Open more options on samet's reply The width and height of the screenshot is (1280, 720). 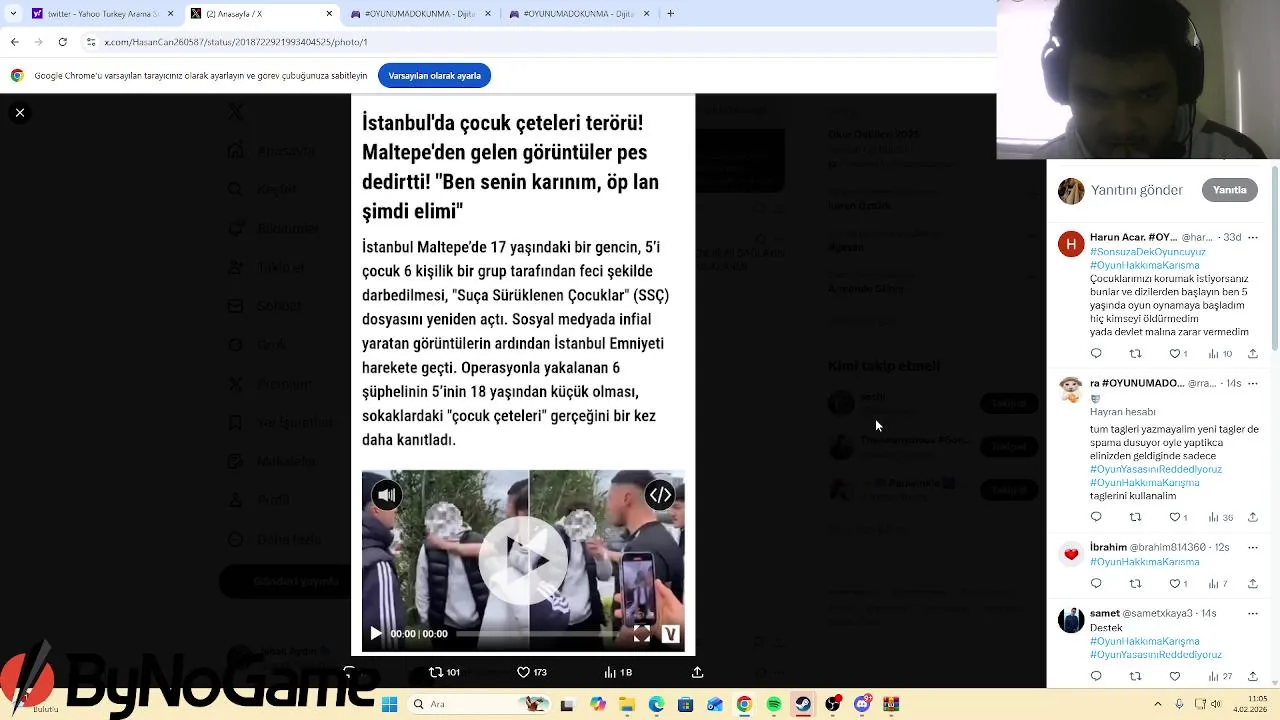(x=1252, y=613)
